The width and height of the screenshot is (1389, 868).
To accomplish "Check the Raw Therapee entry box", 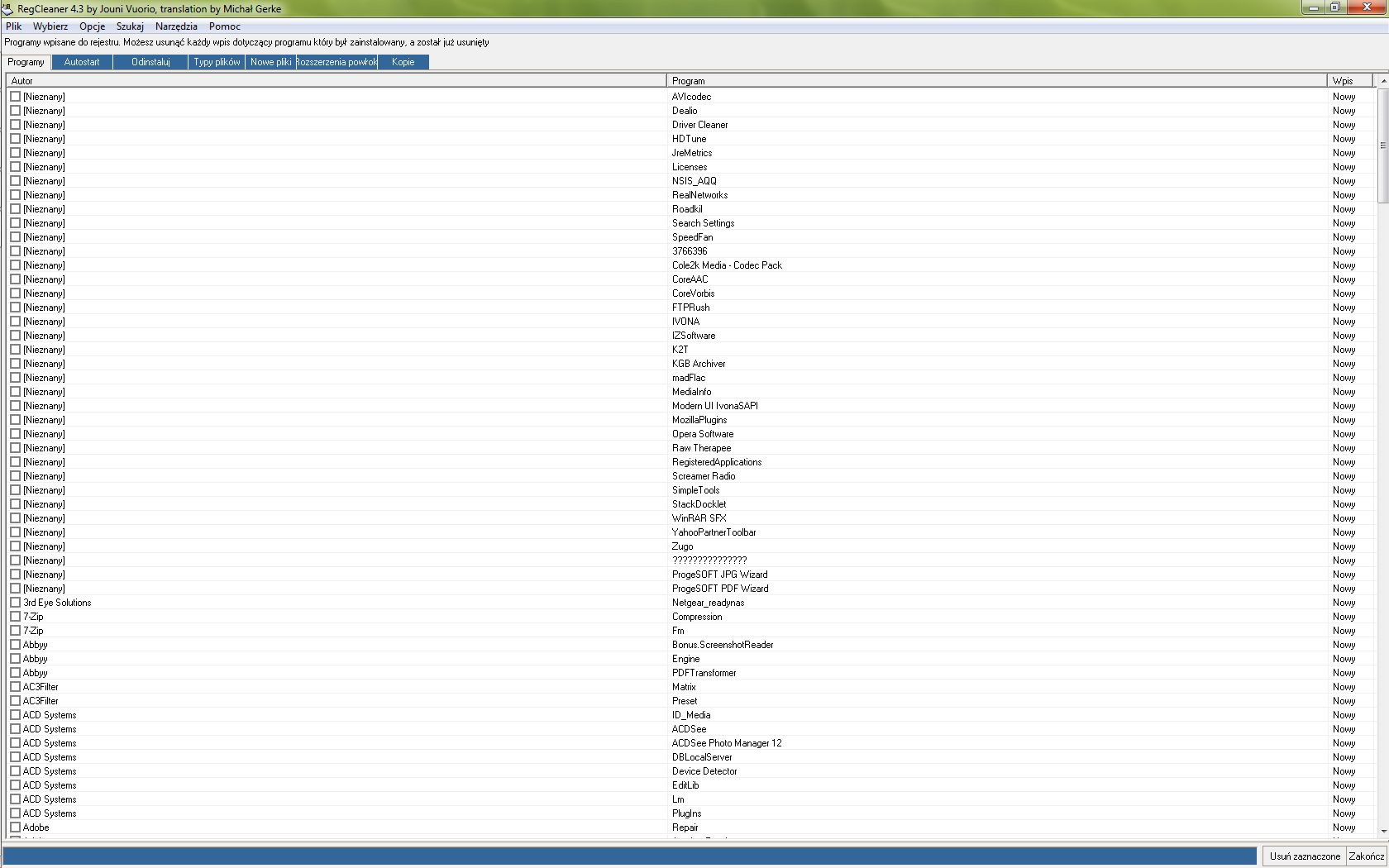I will click(15, 448).
